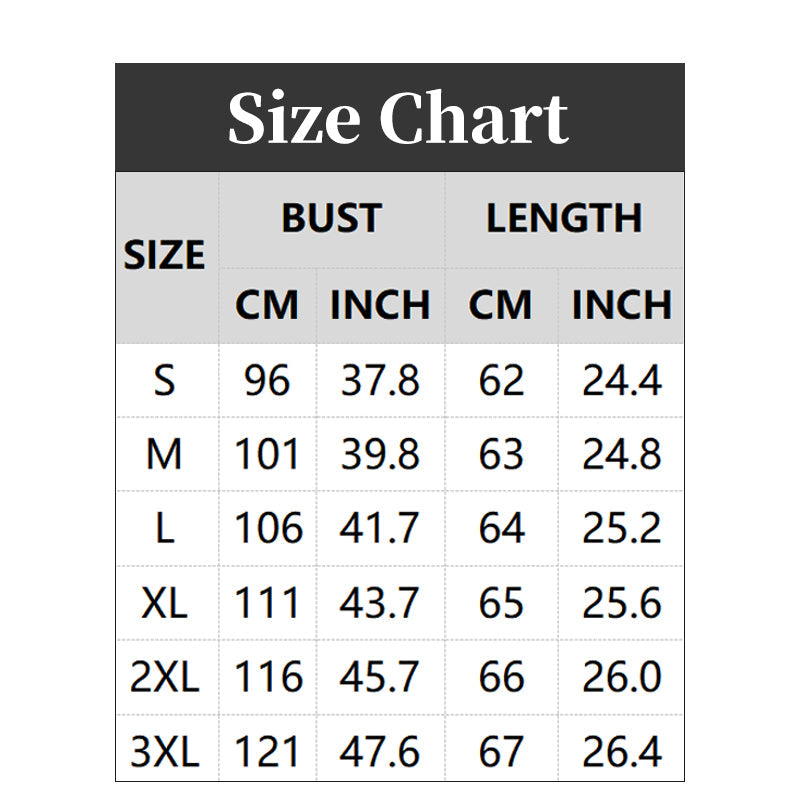Select the INCH subheader under BUST
800x800 pixels.
click(x=380, y=306)
